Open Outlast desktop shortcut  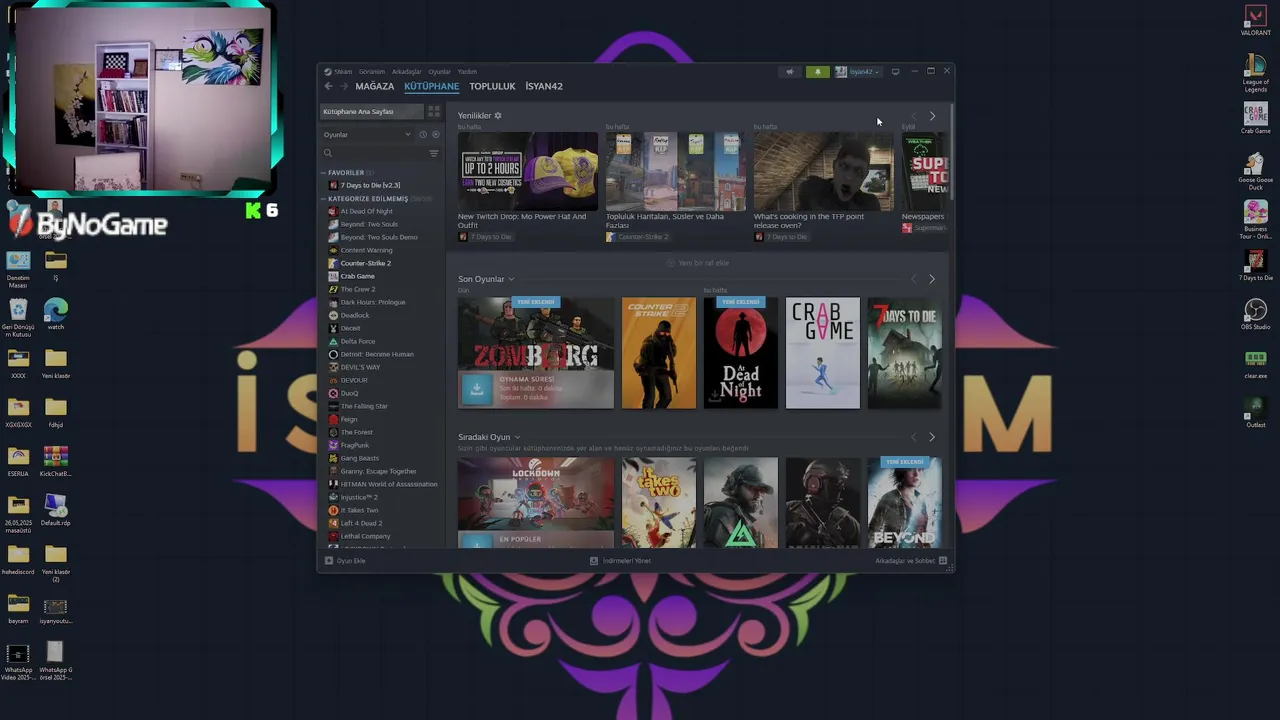[x=1255, y=412]
